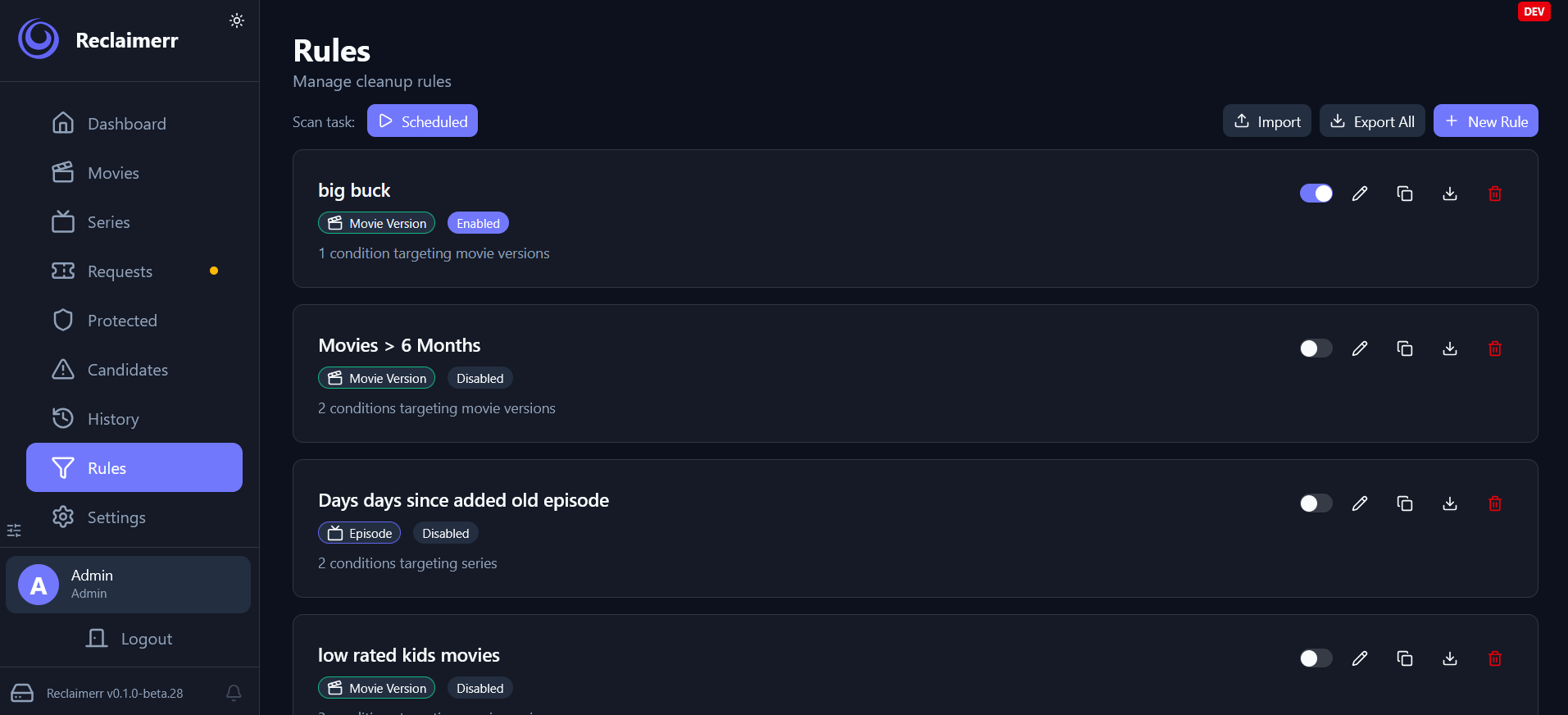Delete the low rated kids movies rule
Image resolution: width=1568 pixels, height=715 pixels.
click(x=1495, y=658)
